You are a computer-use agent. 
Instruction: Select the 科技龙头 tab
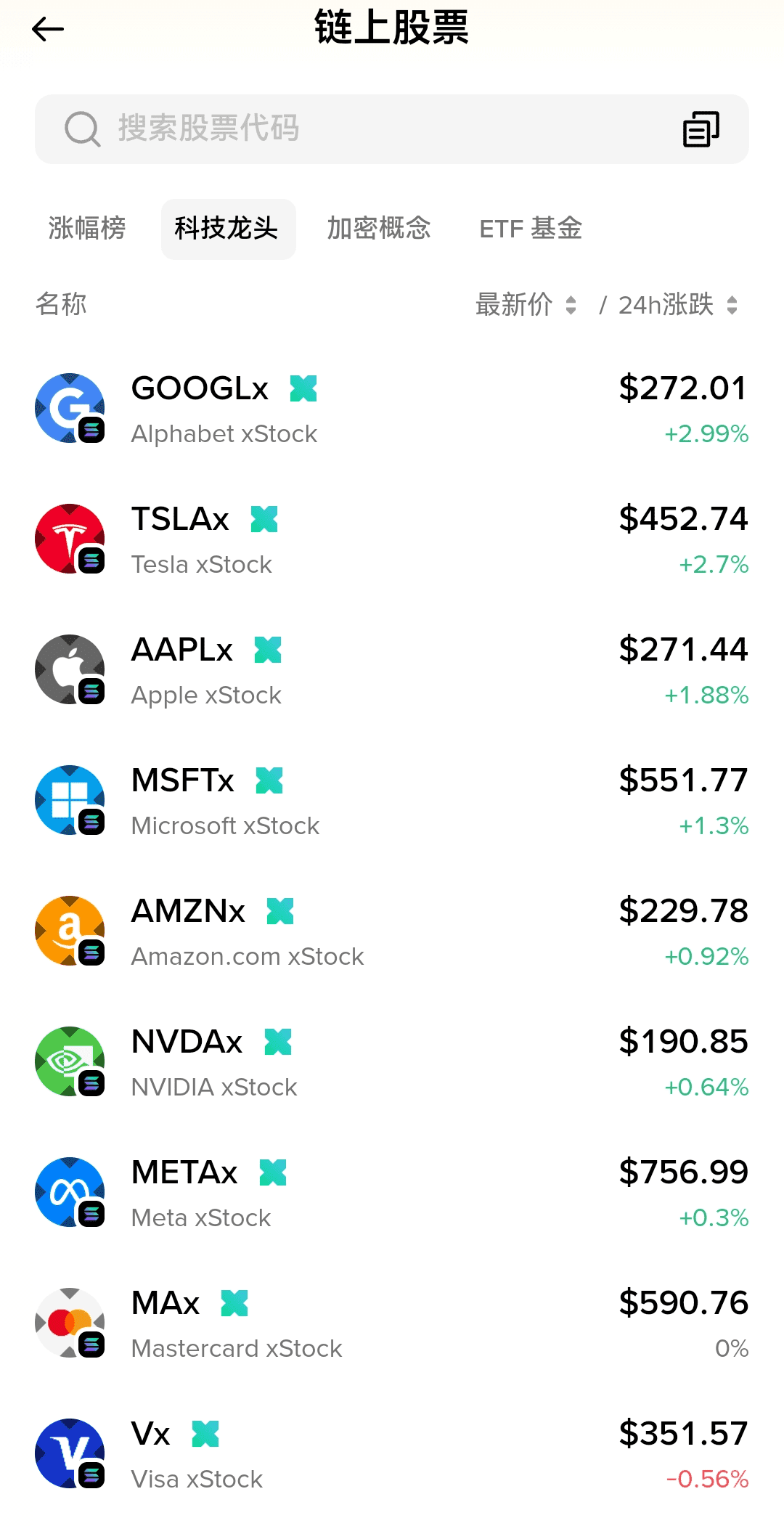tap(228, 229)
